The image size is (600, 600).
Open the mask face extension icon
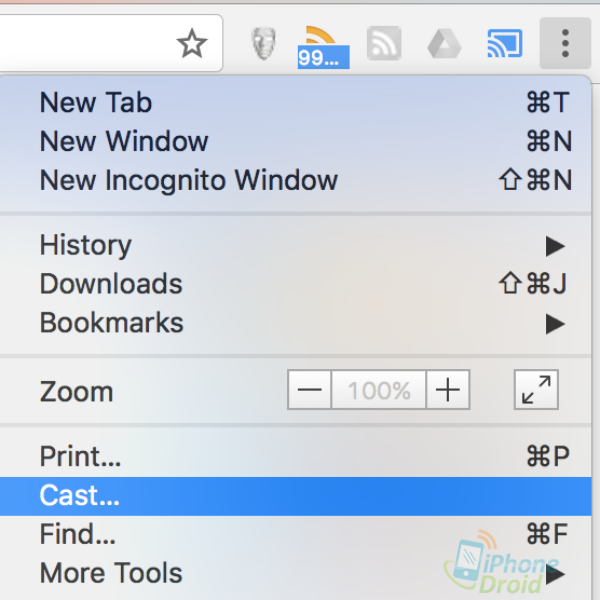(263, 44)
